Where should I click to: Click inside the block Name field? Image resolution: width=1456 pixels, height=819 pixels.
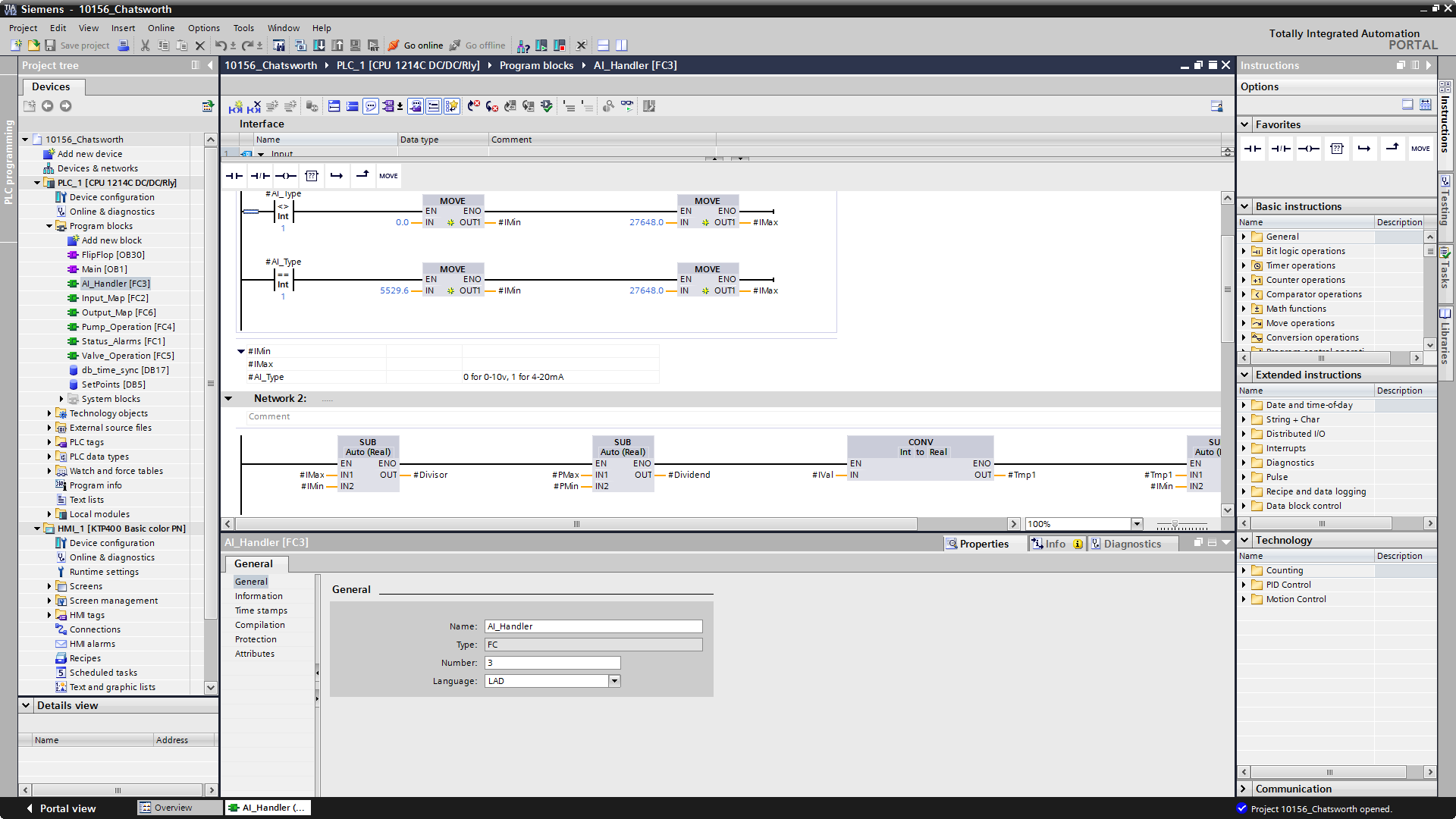coord(591,626)
